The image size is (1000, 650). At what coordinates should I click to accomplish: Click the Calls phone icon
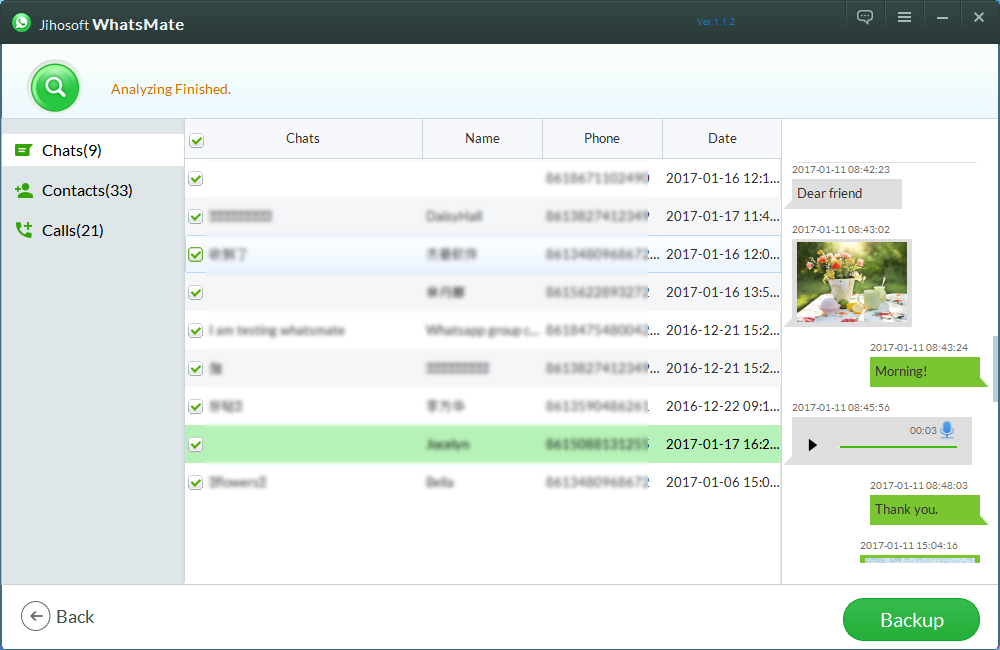pyautogui.click(x=24, y=230)
